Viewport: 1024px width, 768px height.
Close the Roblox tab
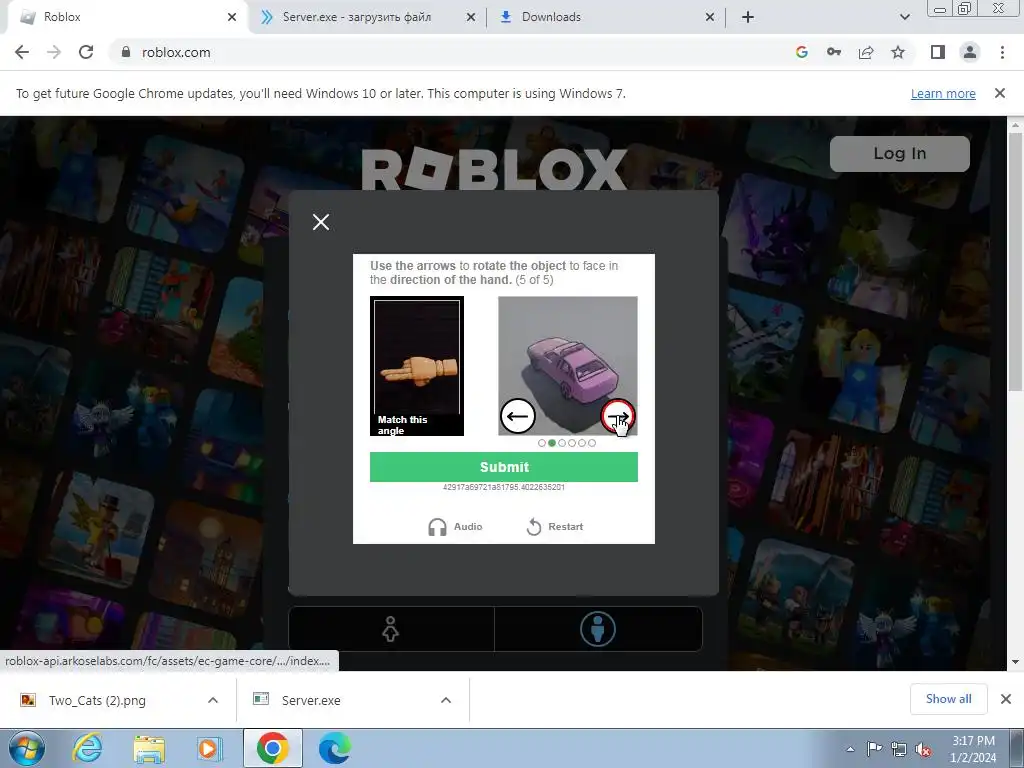tap(232, 17)
